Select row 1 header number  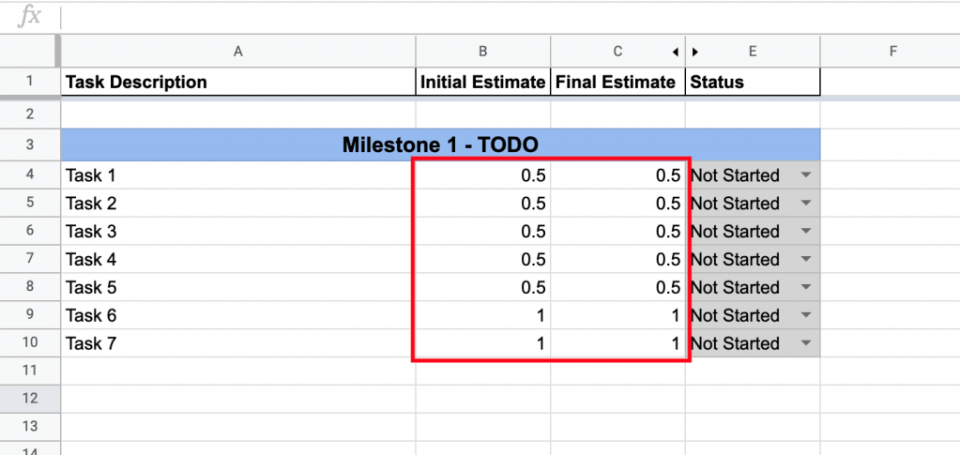tap(30, 82)
